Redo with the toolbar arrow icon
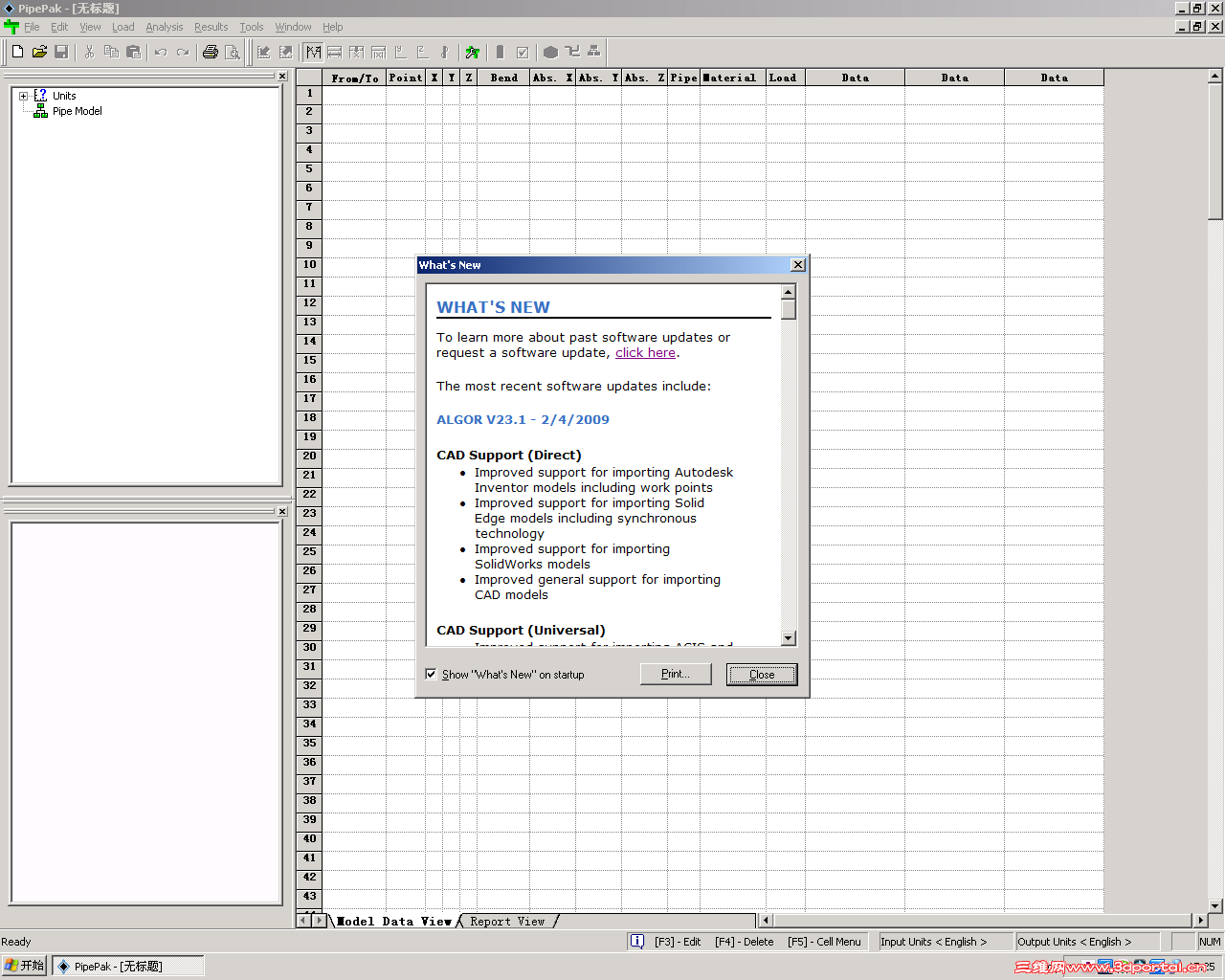The height and width of the screenshot is (980, 1225). [183, 52]
